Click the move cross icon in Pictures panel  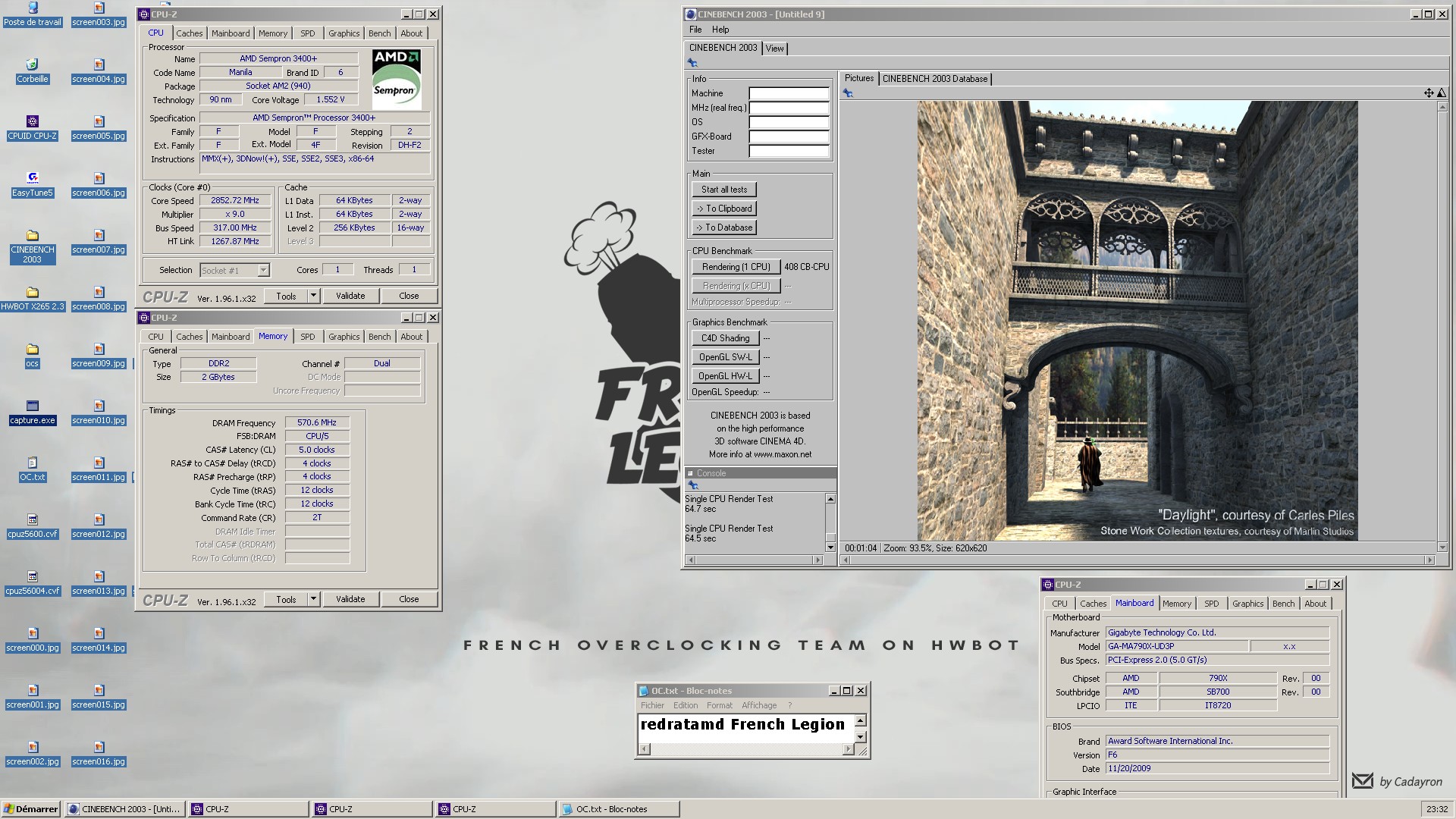click(x=1429, y=93)
